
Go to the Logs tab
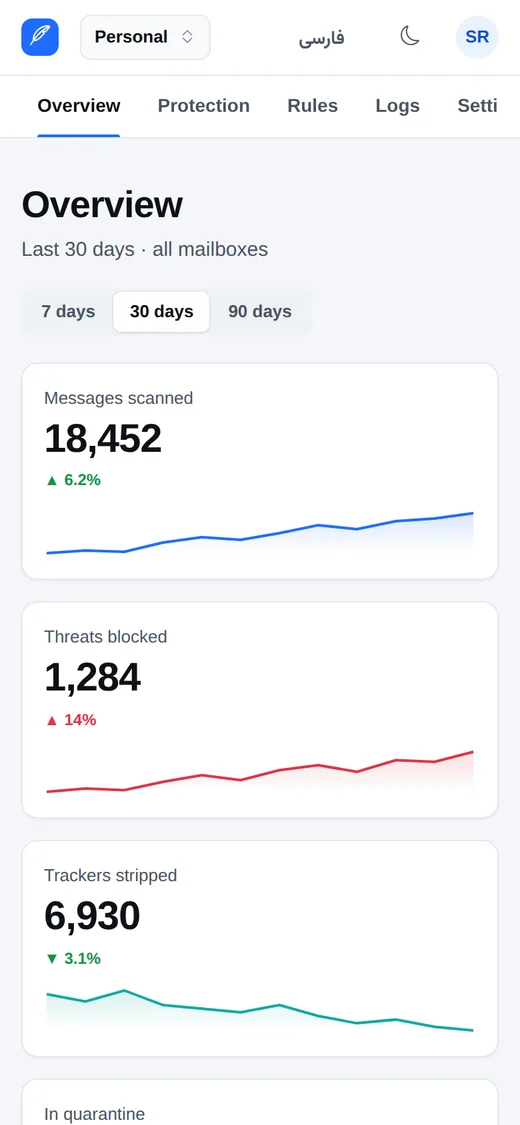[397, 106]
